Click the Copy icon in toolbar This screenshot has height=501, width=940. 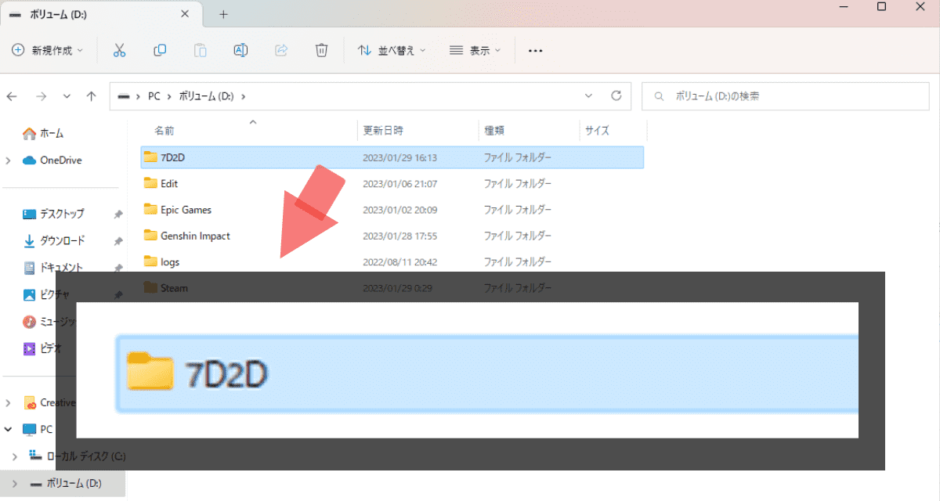click(x=159, y=50)
